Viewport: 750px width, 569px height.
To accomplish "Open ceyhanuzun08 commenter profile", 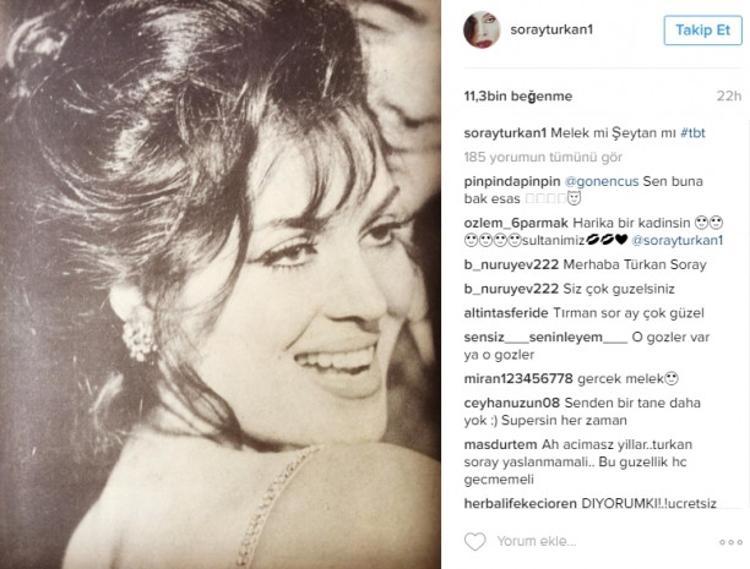I will click(511, 403).
